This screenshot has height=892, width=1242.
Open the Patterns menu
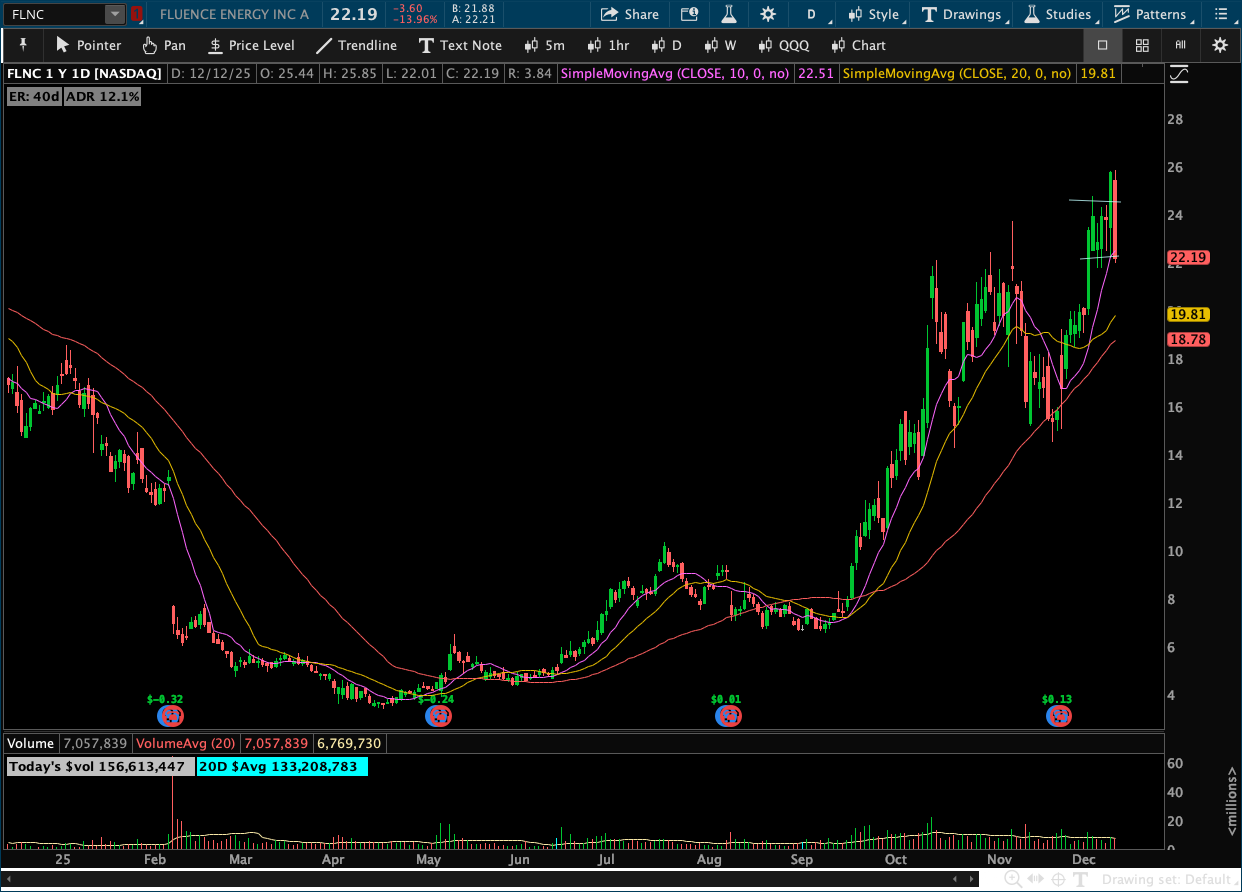pos(1152,15)
